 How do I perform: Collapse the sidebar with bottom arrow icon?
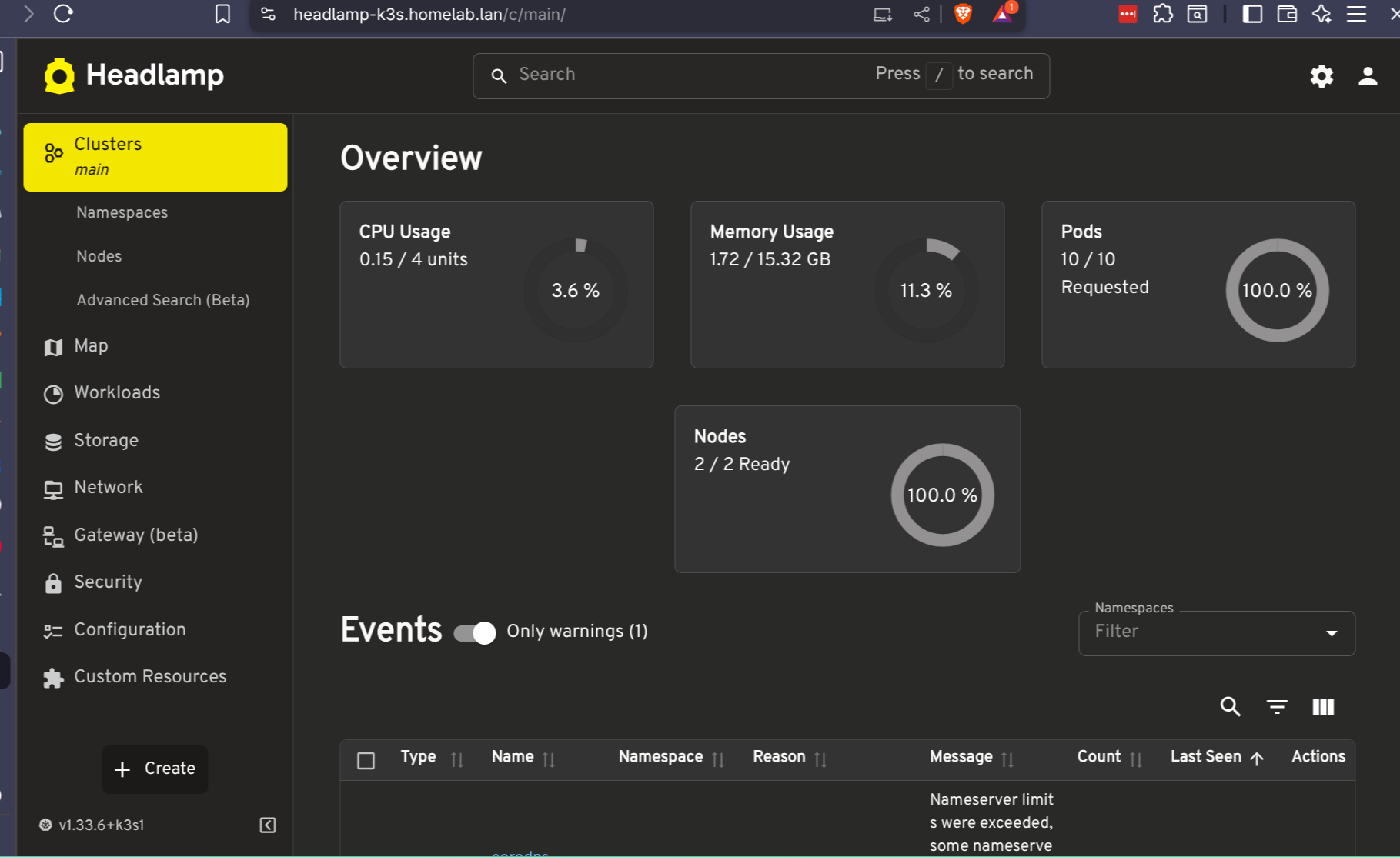(x=268, y=825)
